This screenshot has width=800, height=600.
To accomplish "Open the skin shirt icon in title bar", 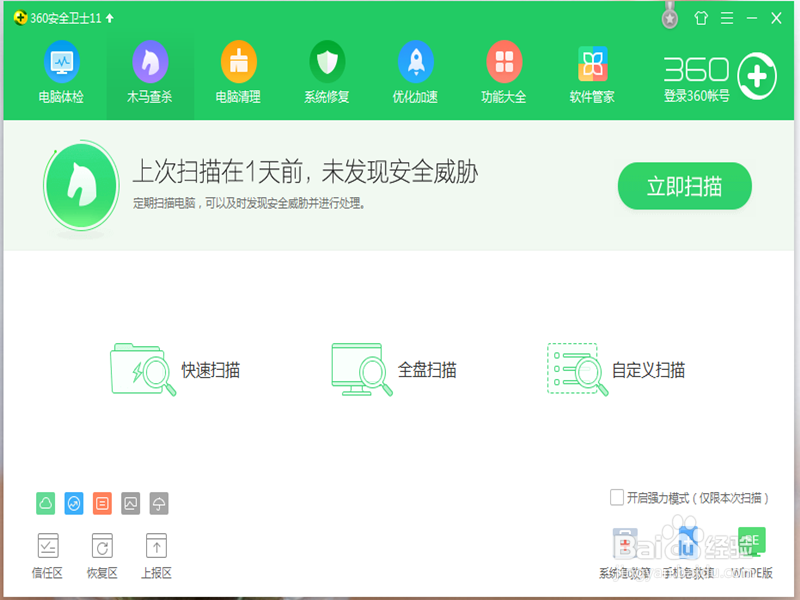I will [701, 18].
